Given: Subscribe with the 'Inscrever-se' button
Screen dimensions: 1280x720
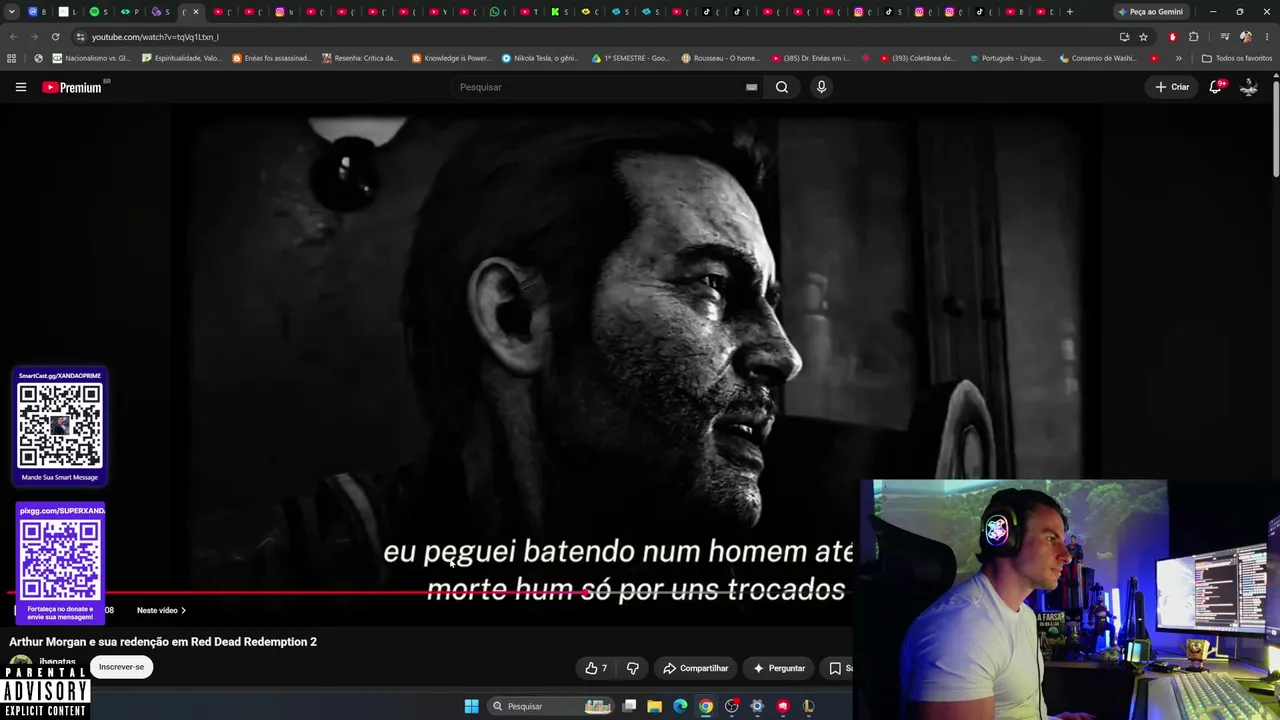Looking at the screenshot, I should tap(121, 667).
